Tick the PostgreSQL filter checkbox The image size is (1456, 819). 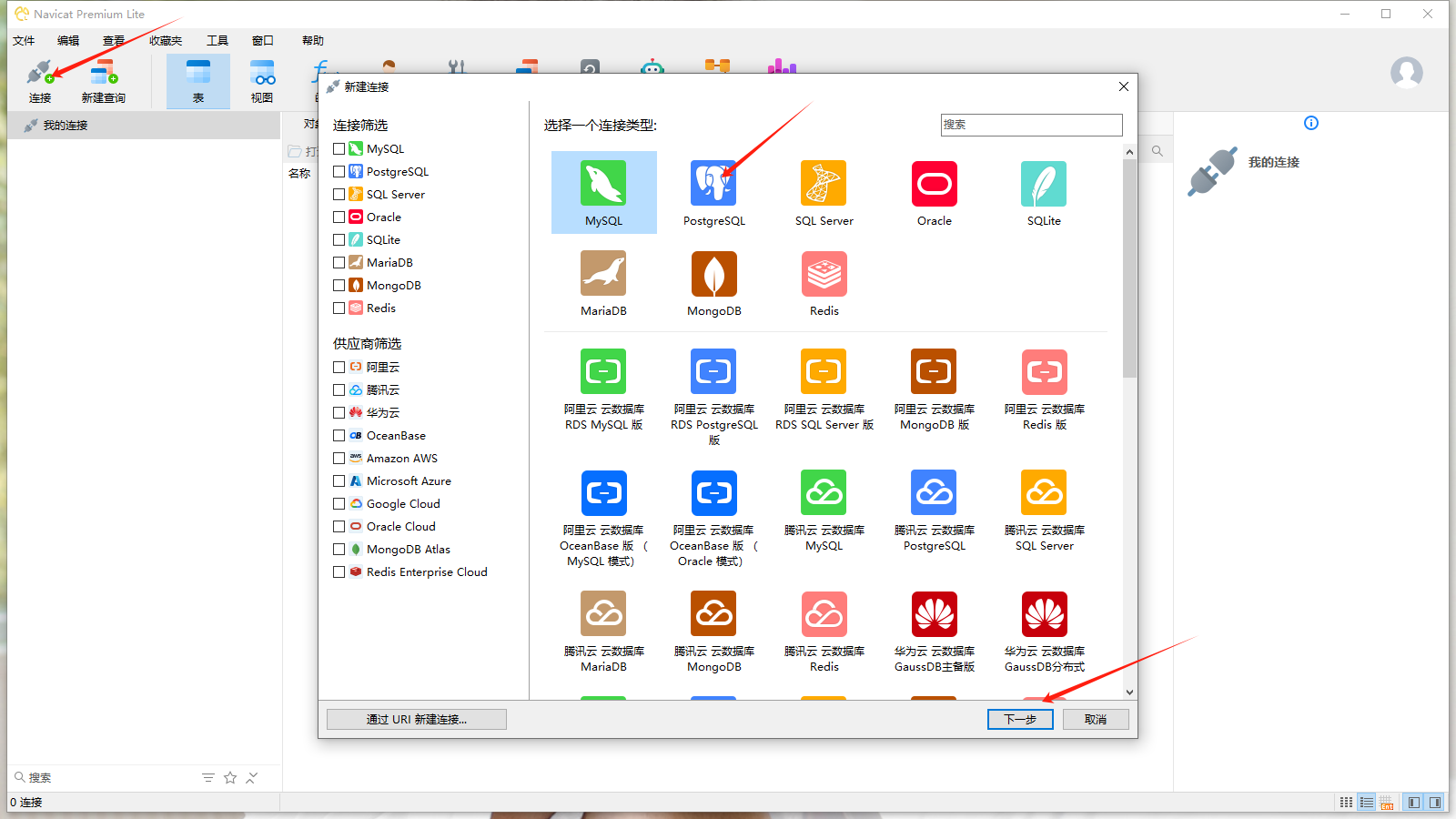click(339, 171)
